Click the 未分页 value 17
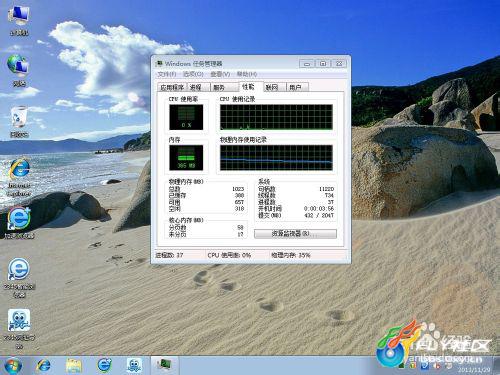This screenshot has width=500, height=375. click(240, 234)
